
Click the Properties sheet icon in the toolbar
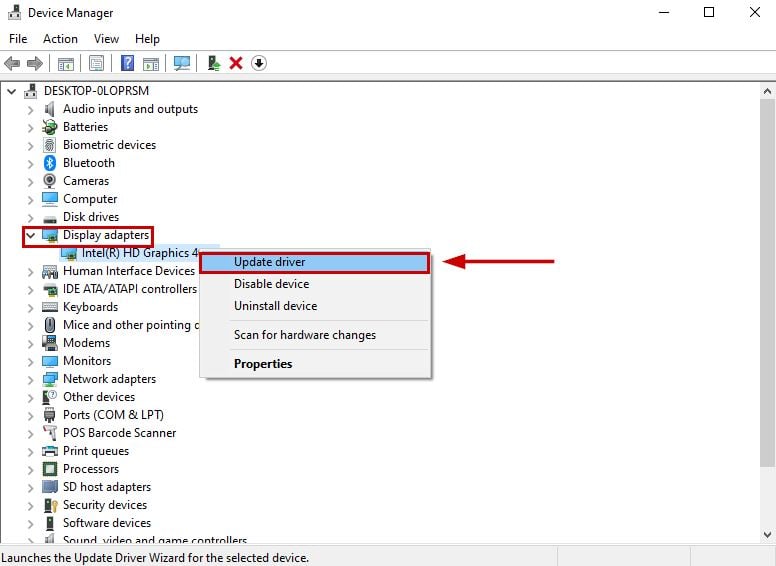96,63
